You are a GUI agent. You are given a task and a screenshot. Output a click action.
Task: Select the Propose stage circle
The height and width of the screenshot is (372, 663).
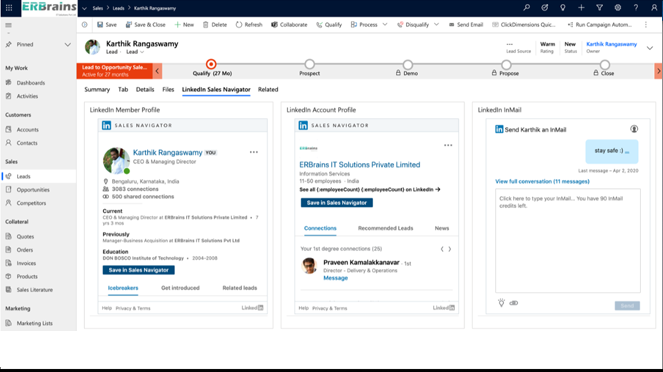(x=506, y=64)
